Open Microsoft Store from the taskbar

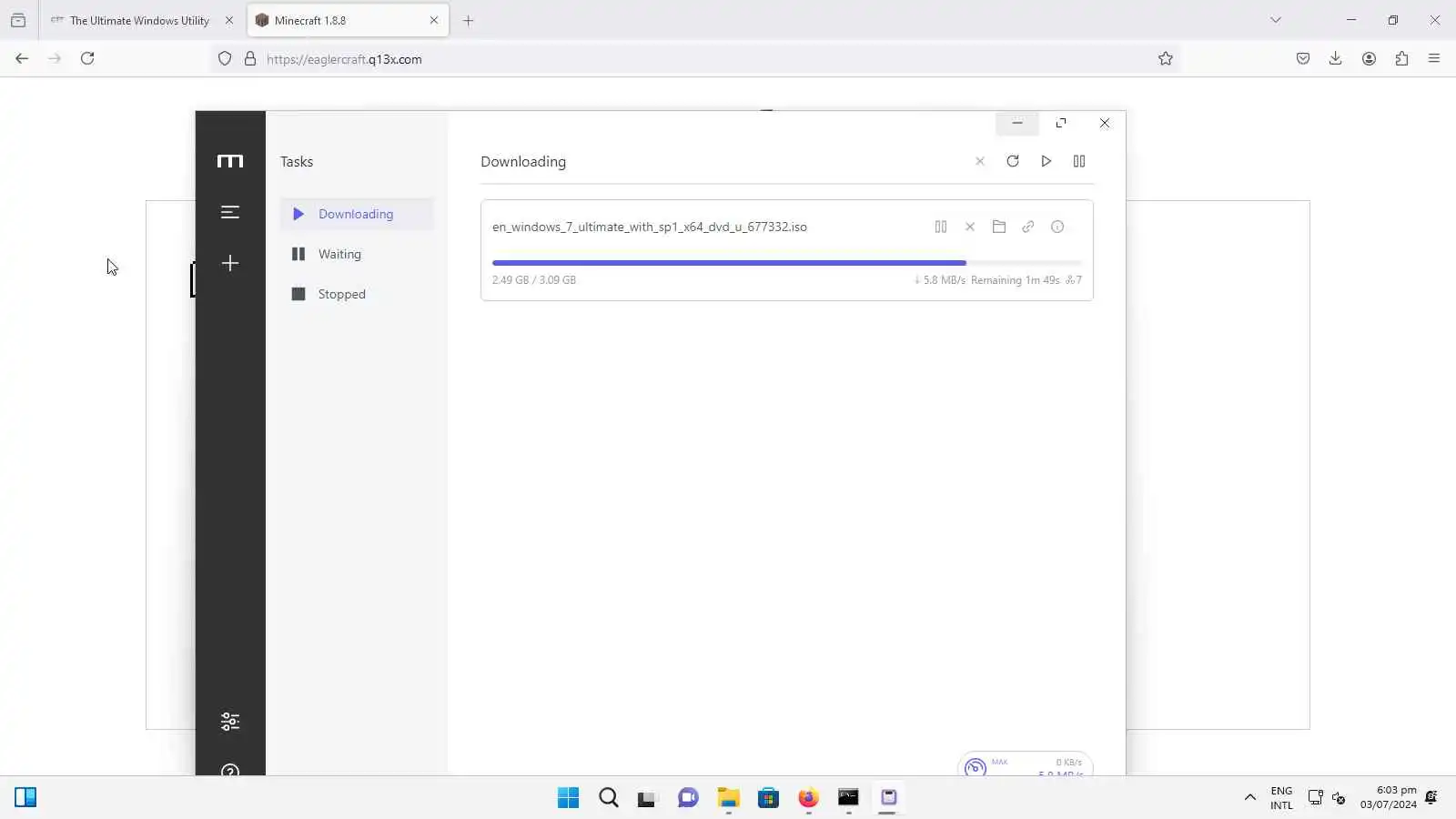[x=768, y=798]
